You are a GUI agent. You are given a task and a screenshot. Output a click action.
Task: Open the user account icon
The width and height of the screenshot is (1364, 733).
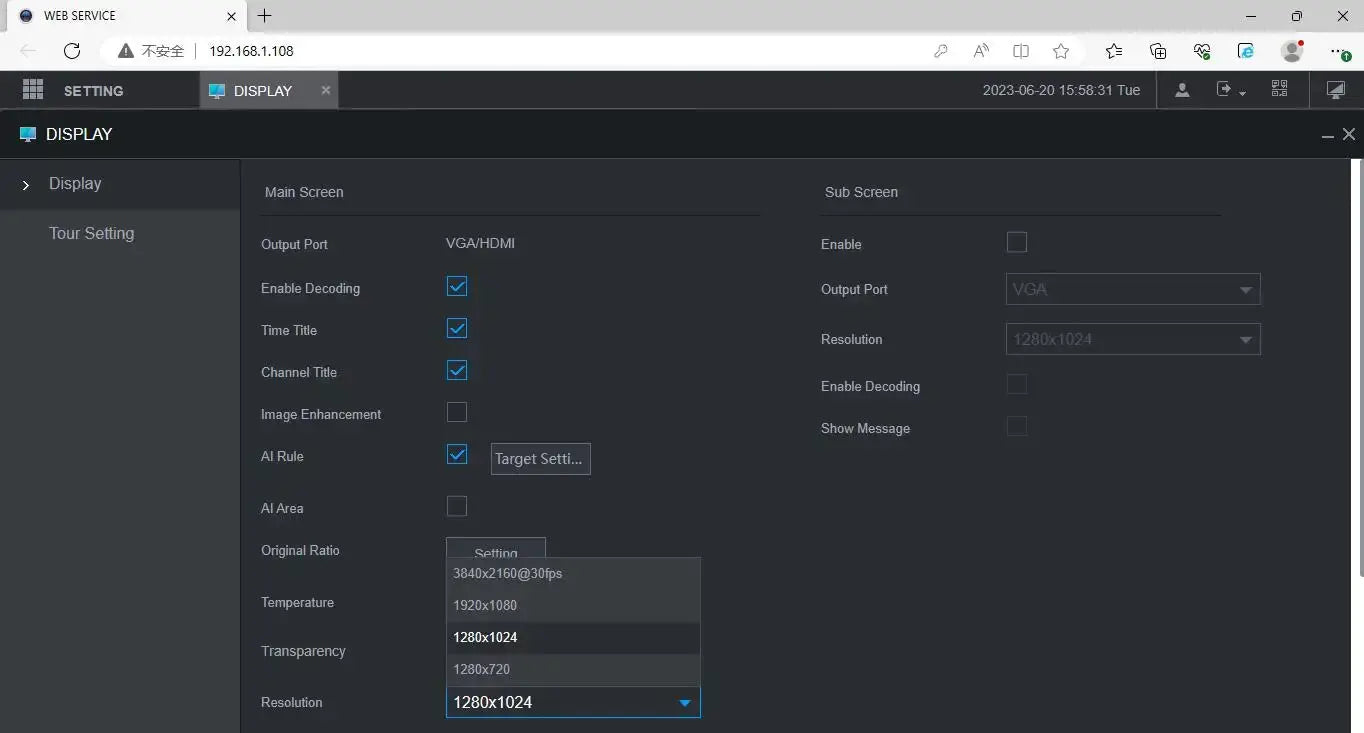(x=1182, y=90)
